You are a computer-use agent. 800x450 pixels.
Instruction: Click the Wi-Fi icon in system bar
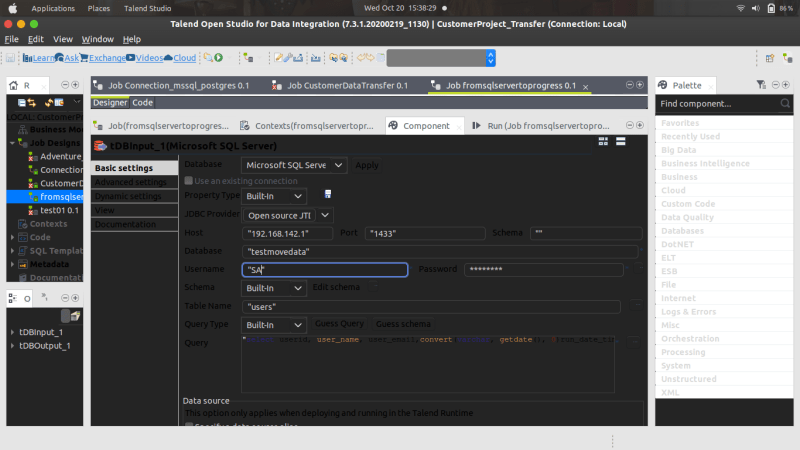click(x=740, y=8)
